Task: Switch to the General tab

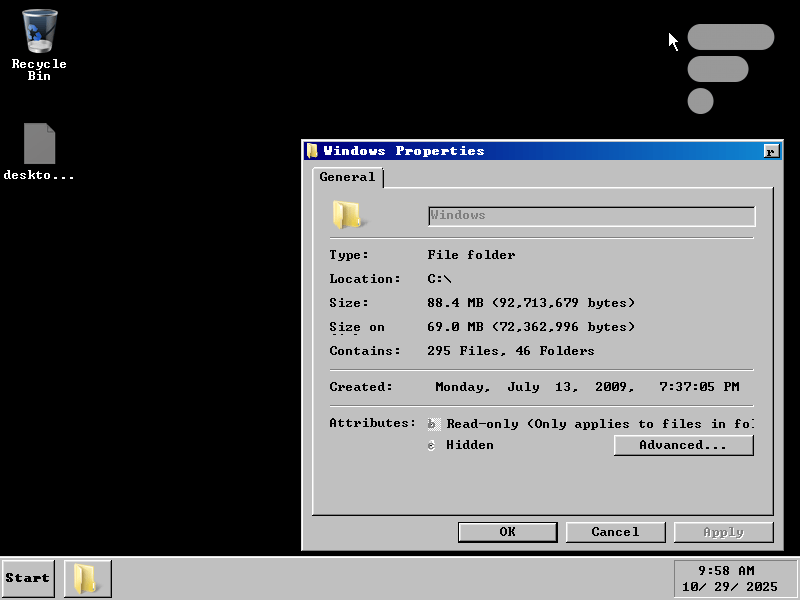Action: pos(347,177)
